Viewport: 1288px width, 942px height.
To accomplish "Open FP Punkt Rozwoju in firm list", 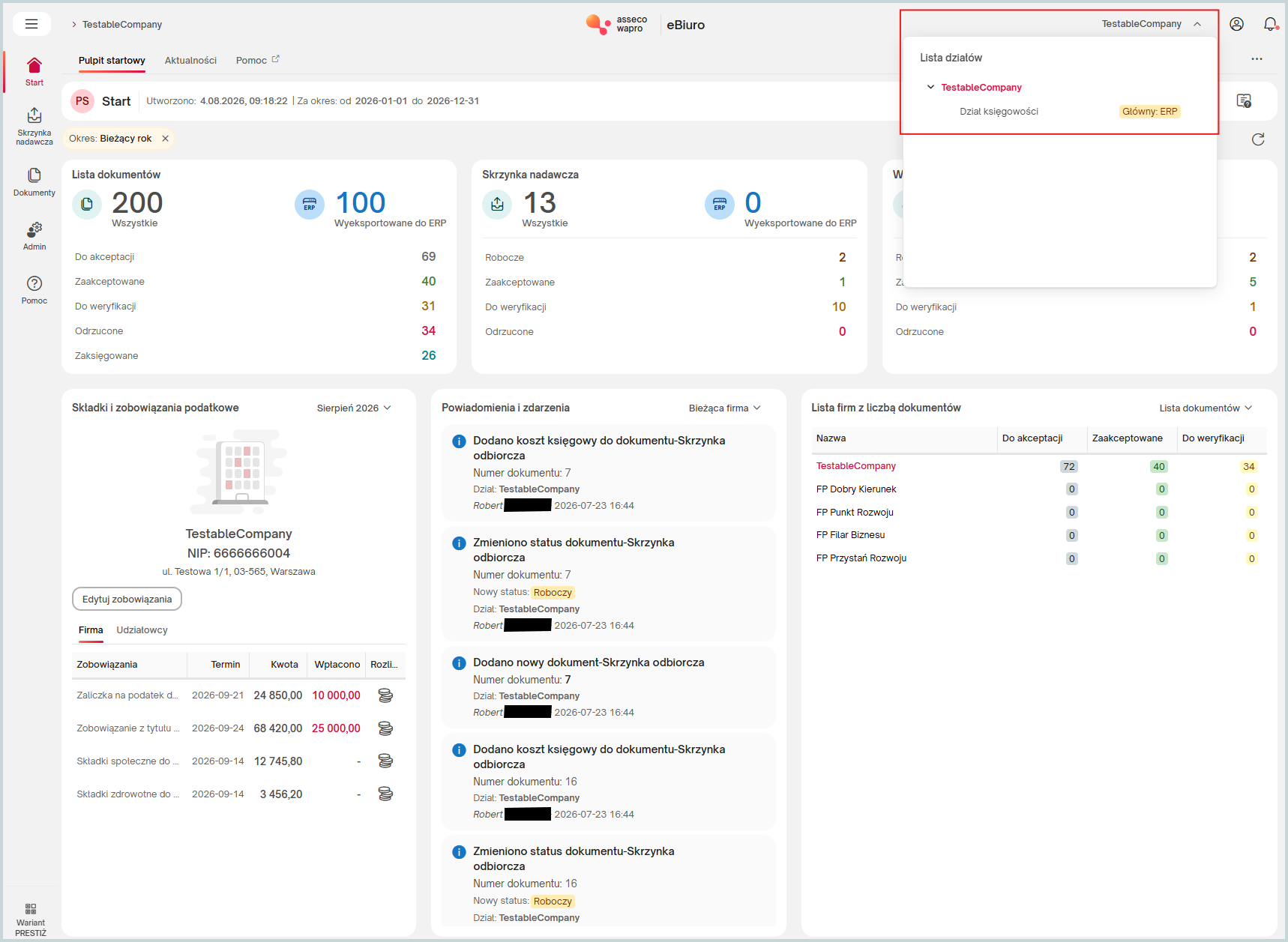I will coord(855,513).
